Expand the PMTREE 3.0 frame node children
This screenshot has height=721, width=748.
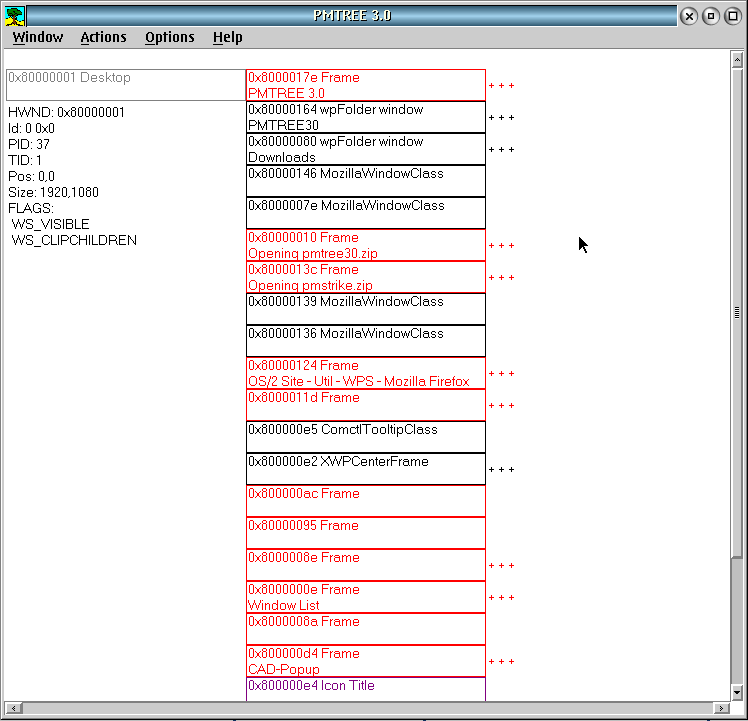point(501,85)
